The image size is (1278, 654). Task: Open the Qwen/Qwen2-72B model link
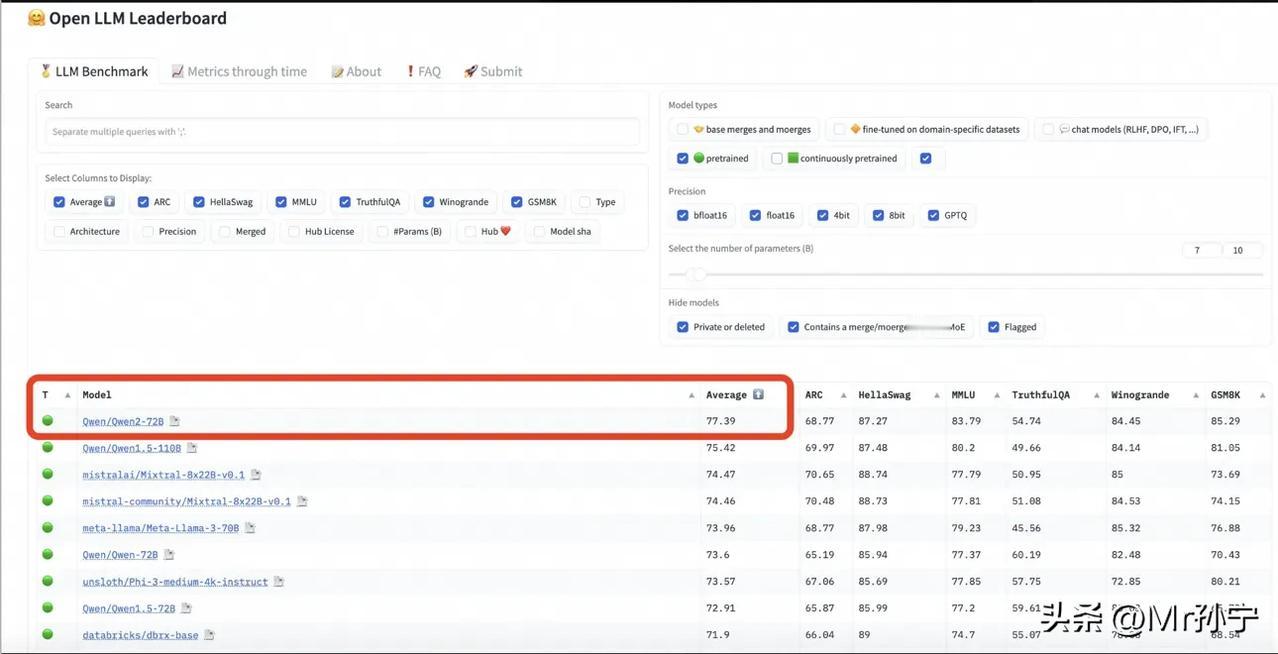[122, 422]
